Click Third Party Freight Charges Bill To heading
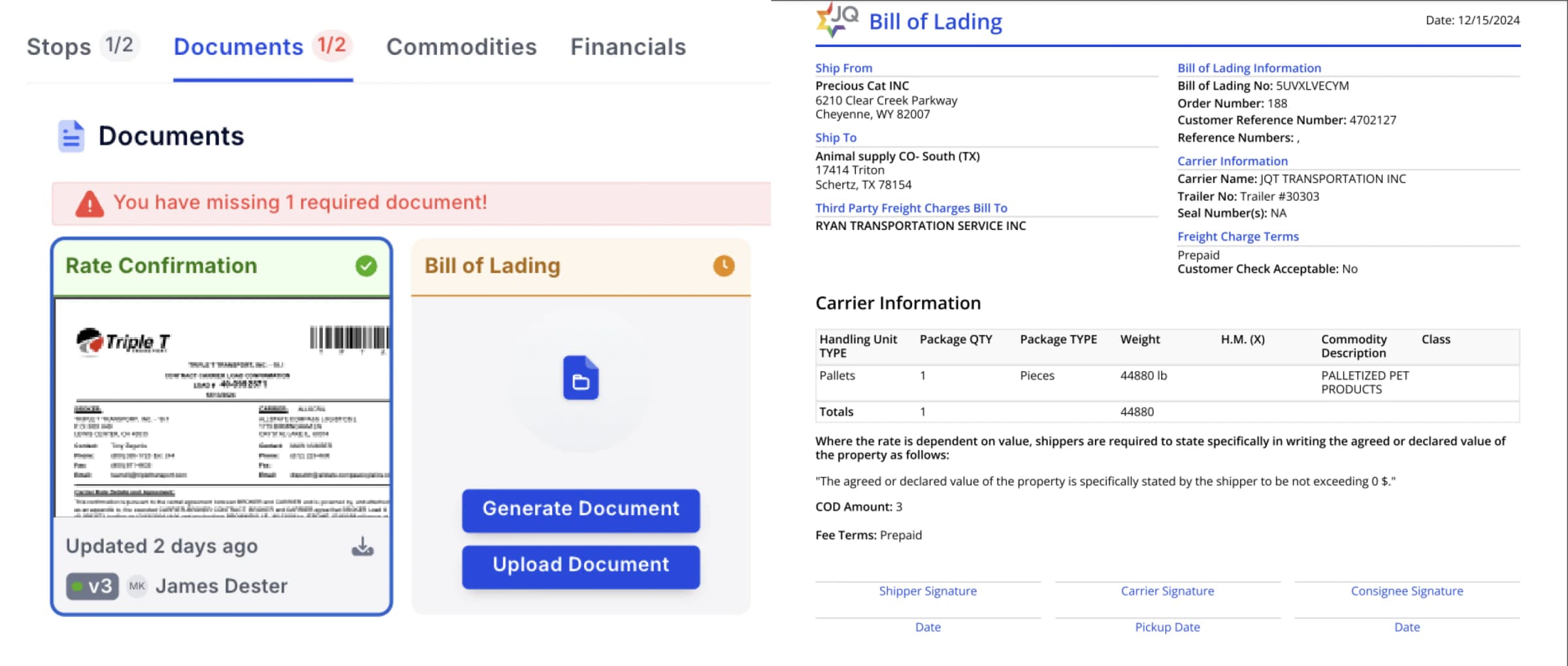This screenshot has height=666, width=1568. click(911, 208)
